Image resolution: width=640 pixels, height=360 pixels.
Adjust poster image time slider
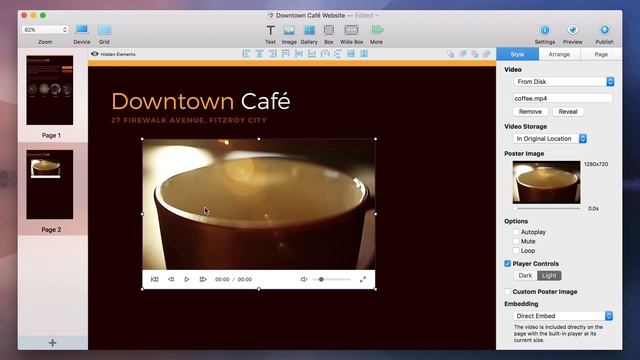coord(547,208)
